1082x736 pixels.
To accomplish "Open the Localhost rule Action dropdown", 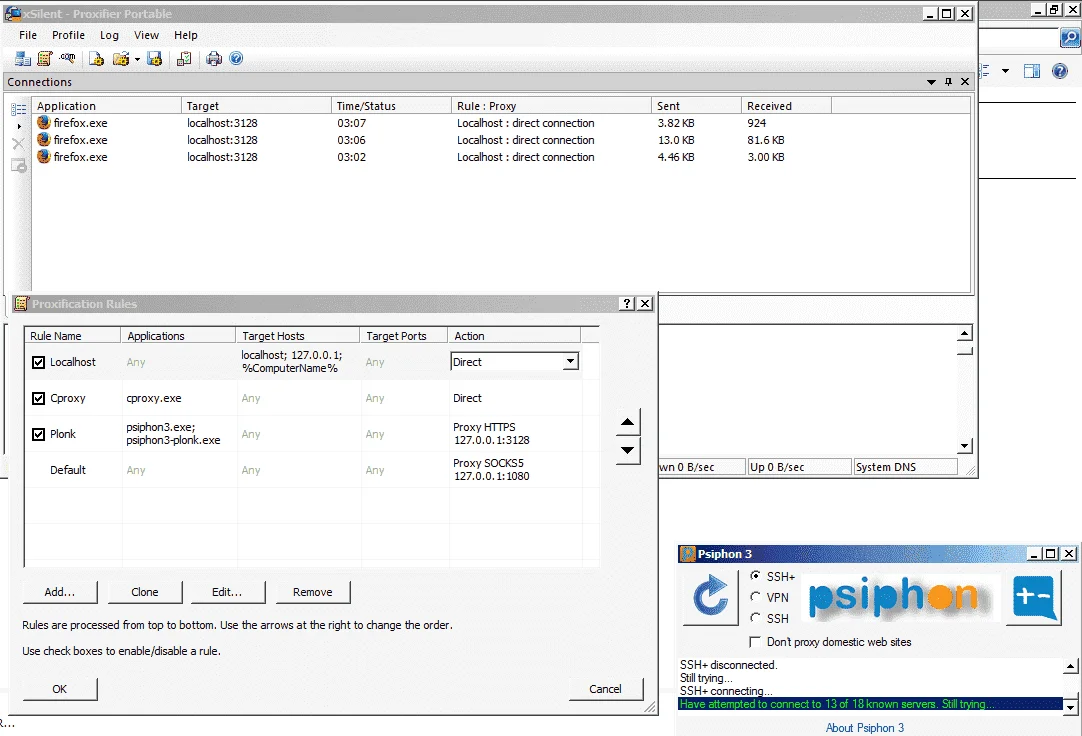I will click(x=570, y=361).
